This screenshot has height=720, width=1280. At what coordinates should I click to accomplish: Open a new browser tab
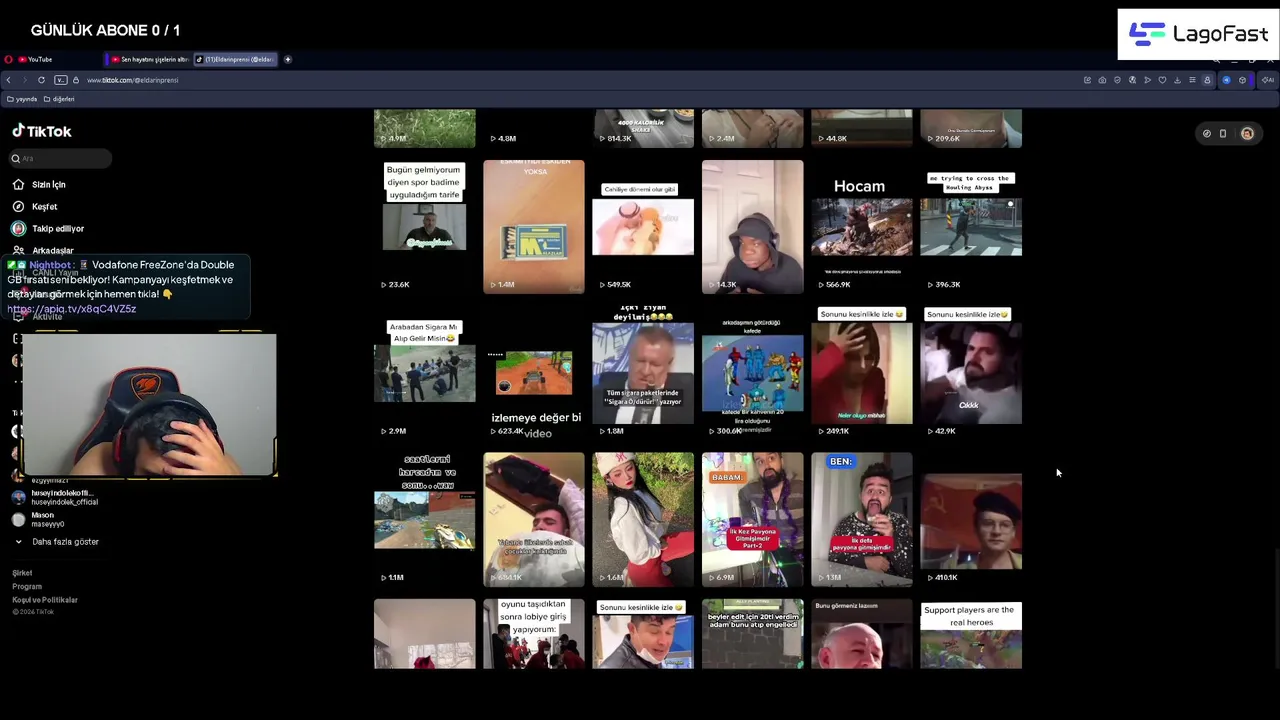tap(288, 59)
